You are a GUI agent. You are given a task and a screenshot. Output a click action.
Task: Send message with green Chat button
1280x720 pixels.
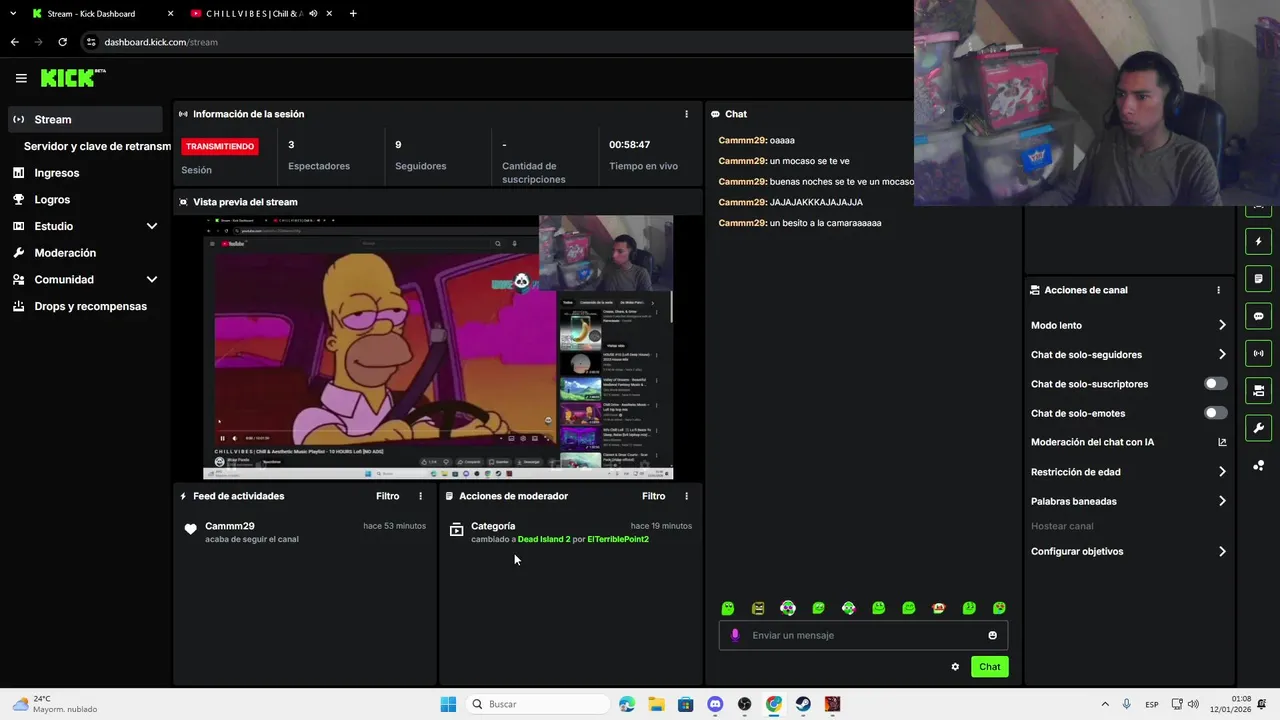[x=989, y=667]
